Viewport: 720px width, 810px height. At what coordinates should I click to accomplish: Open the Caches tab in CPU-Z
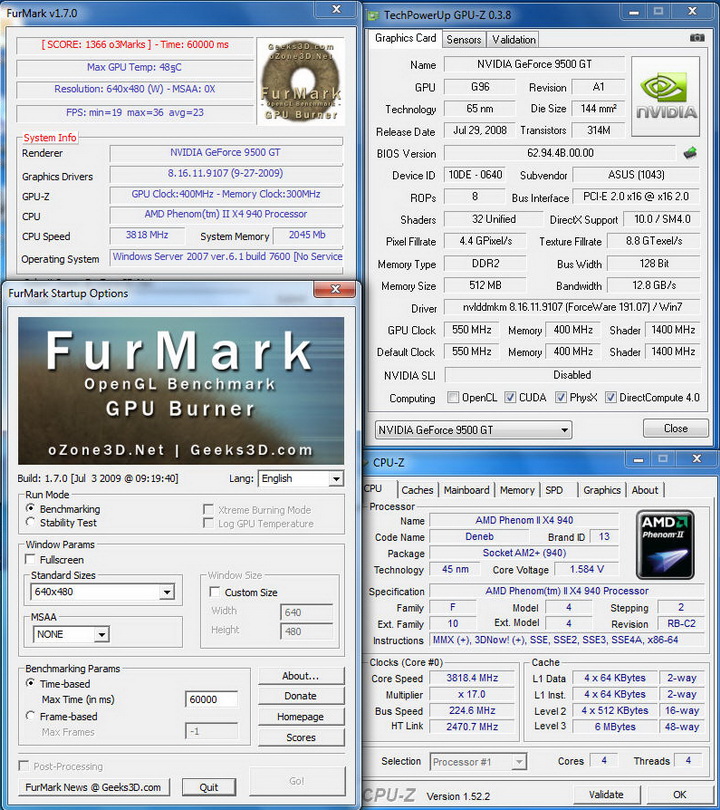click(x=417, y=490)
